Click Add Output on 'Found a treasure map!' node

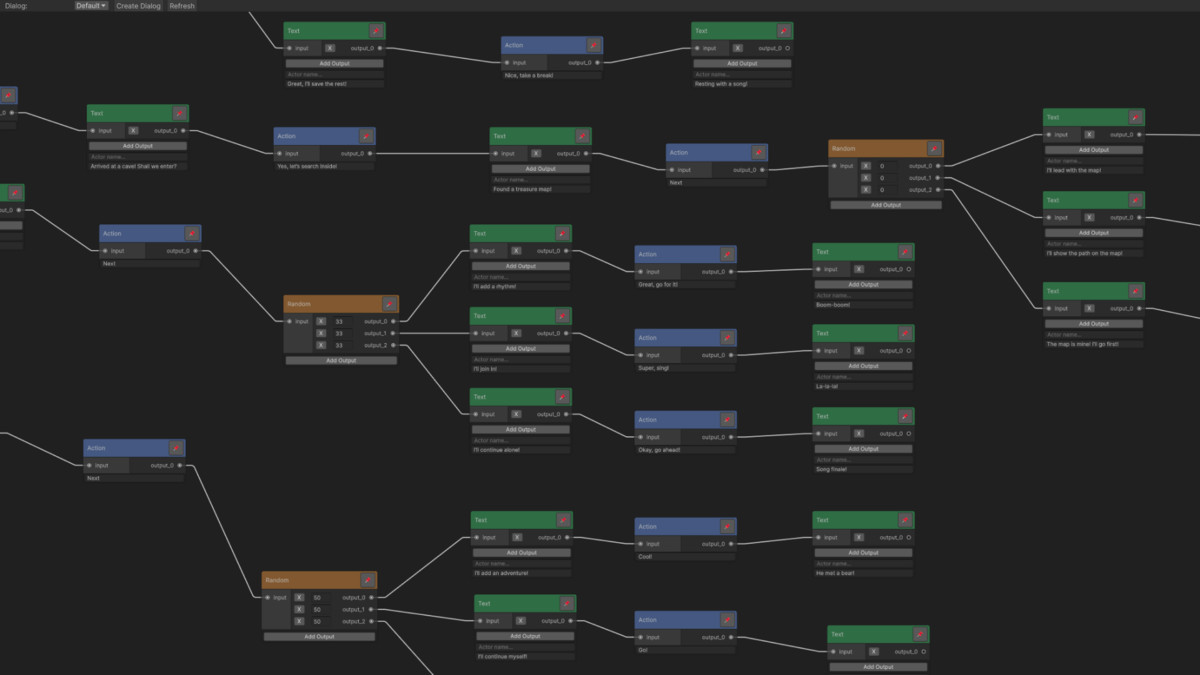coord(540,169)
